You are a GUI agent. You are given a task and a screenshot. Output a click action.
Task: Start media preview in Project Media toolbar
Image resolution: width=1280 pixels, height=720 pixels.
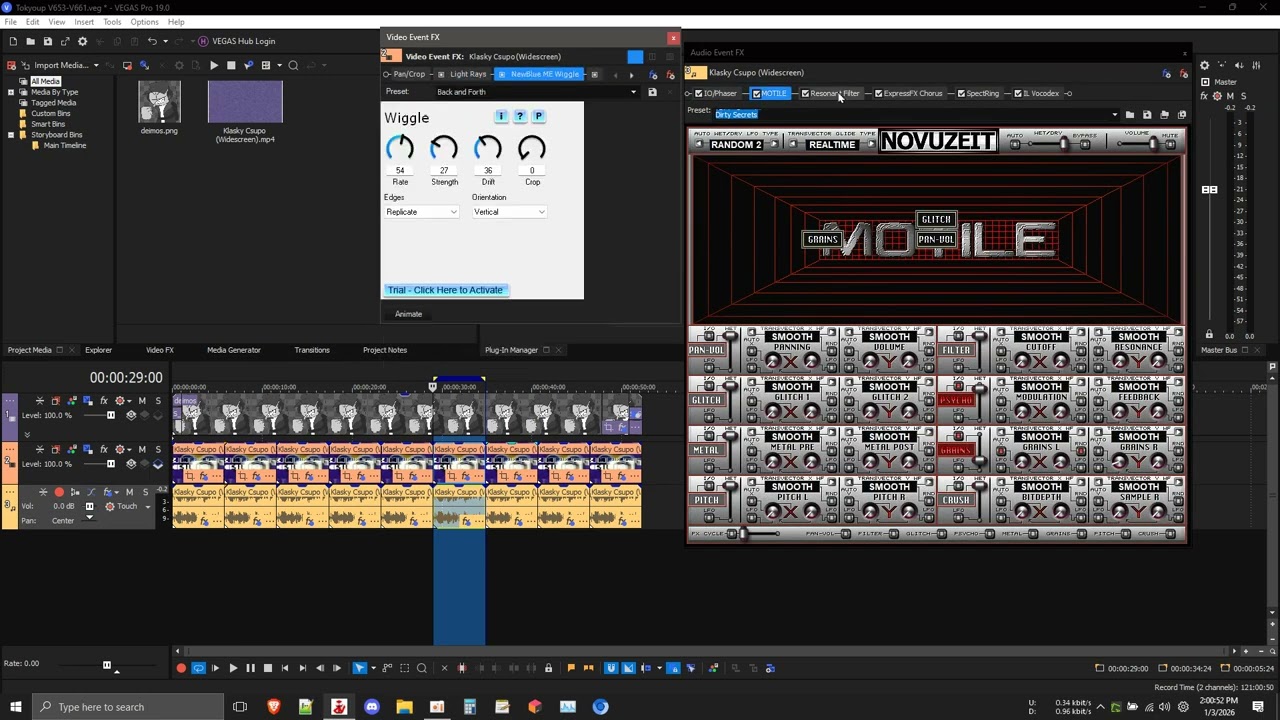tap(213, 65)
